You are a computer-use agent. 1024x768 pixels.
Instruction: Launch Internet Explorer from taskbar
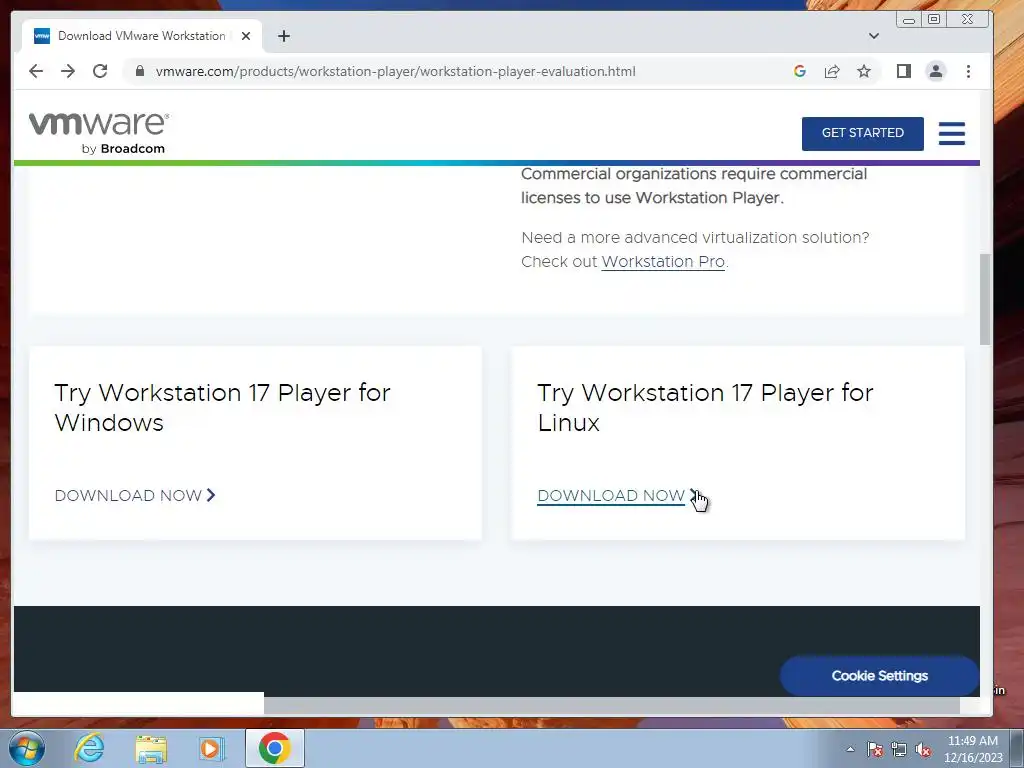[89, 748]
